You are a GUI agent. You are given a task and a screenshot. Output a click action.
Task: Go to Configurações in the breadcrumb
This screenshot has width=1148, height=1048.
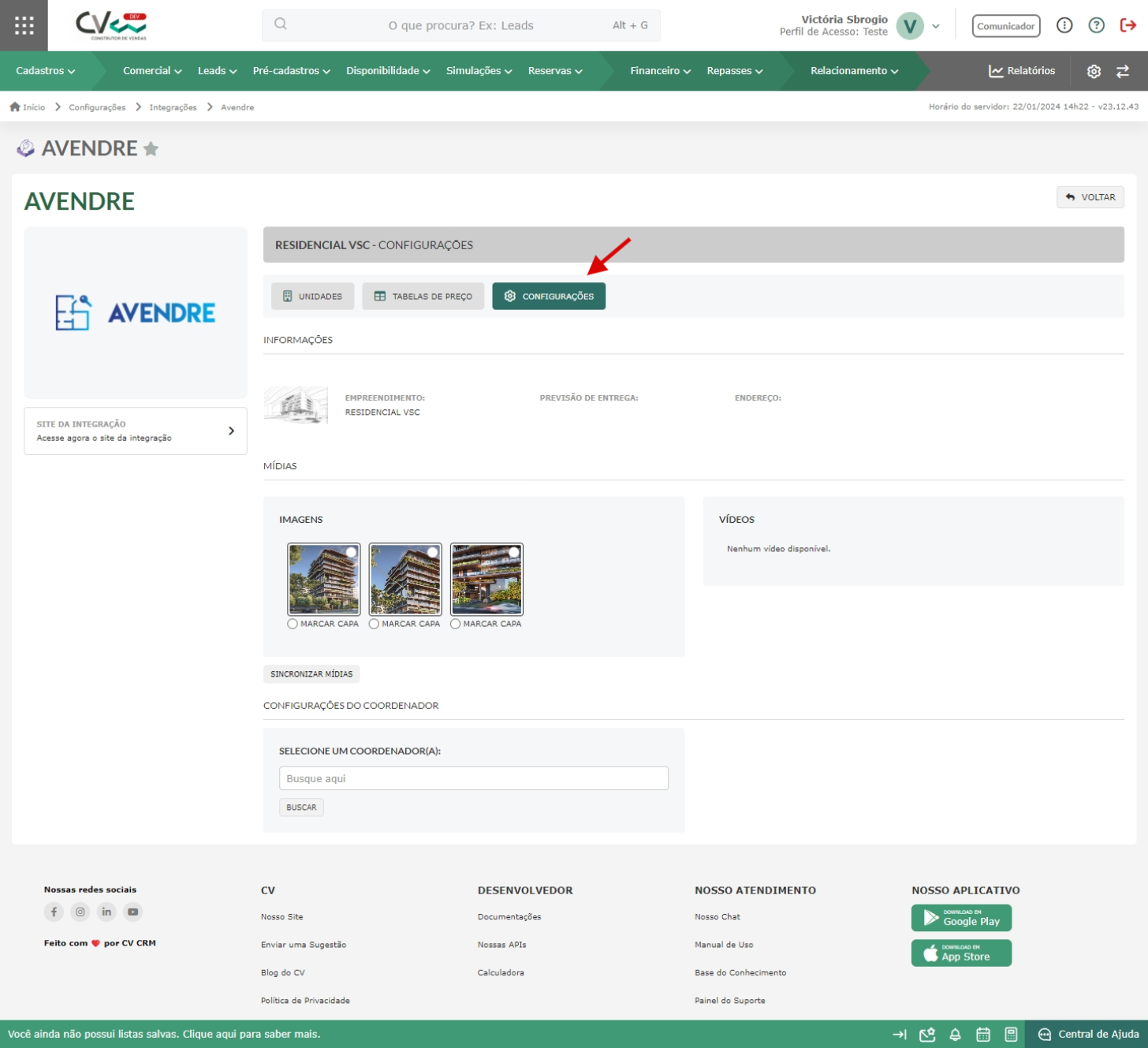pyautogui.click(x=97, y=107)
